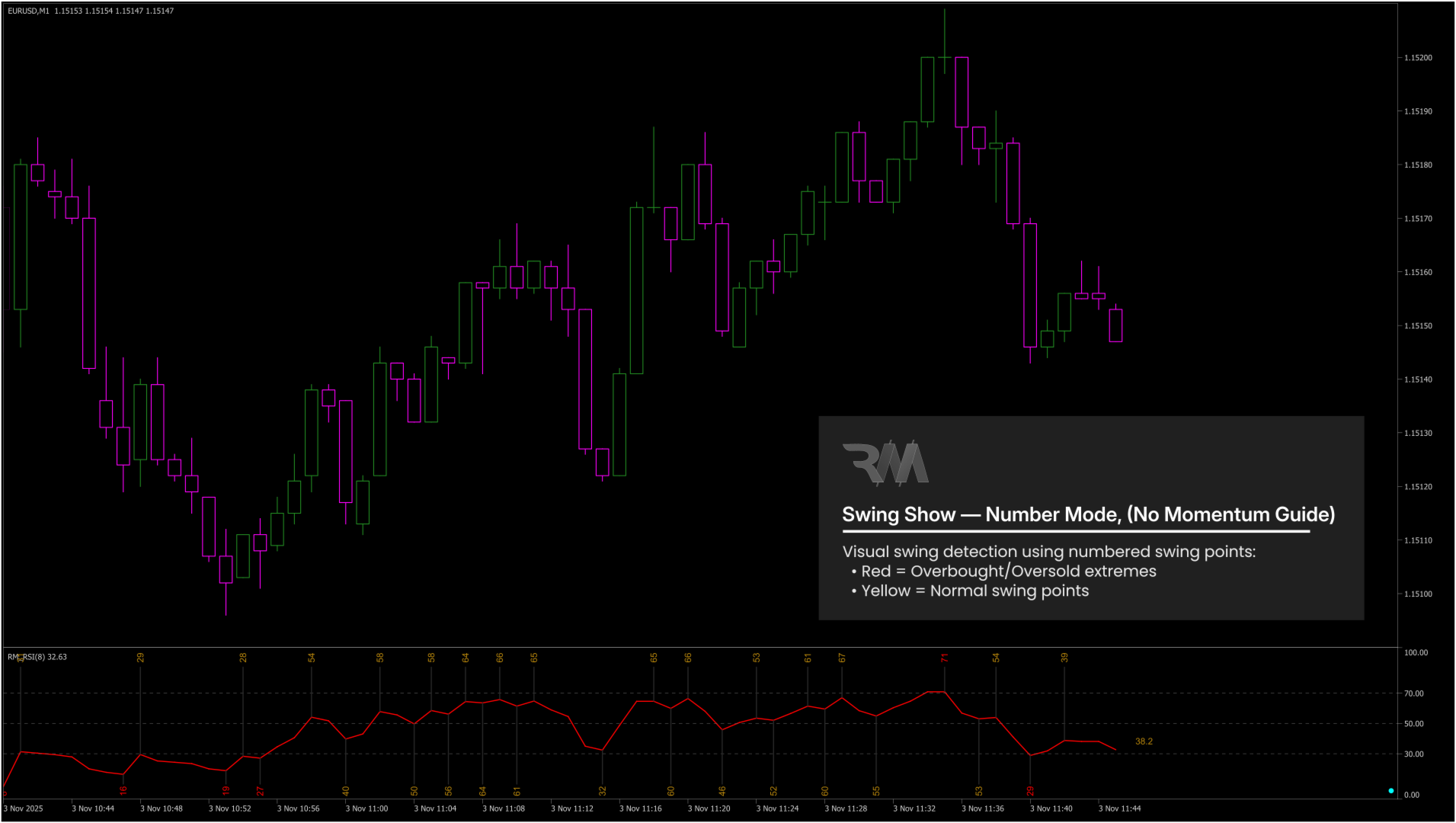Select the 50.00 RSI level label

[1414, 724]
